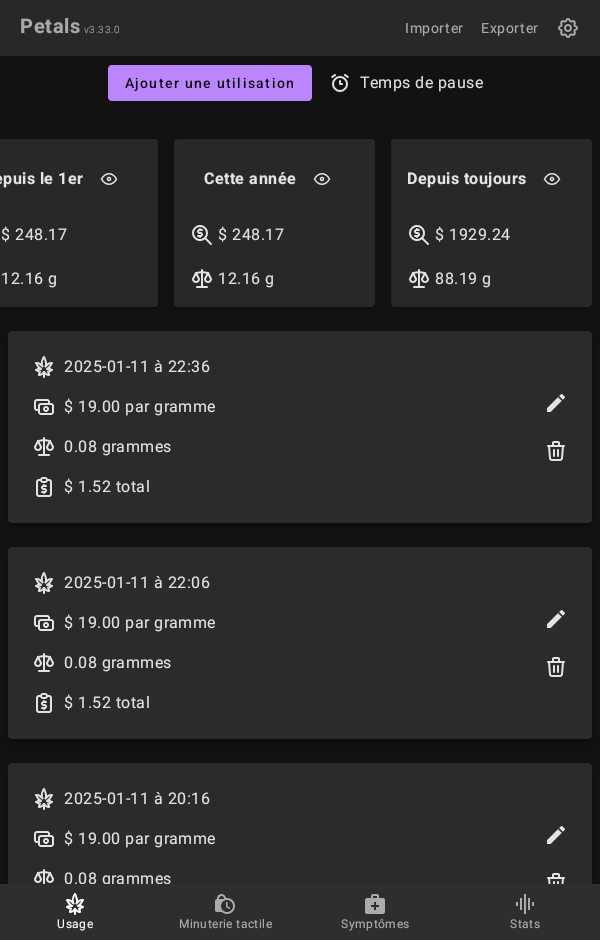Click the alarm clock icon for Temps de pause
The height and width of the screenshot is (940, 600).
(340, 83)
